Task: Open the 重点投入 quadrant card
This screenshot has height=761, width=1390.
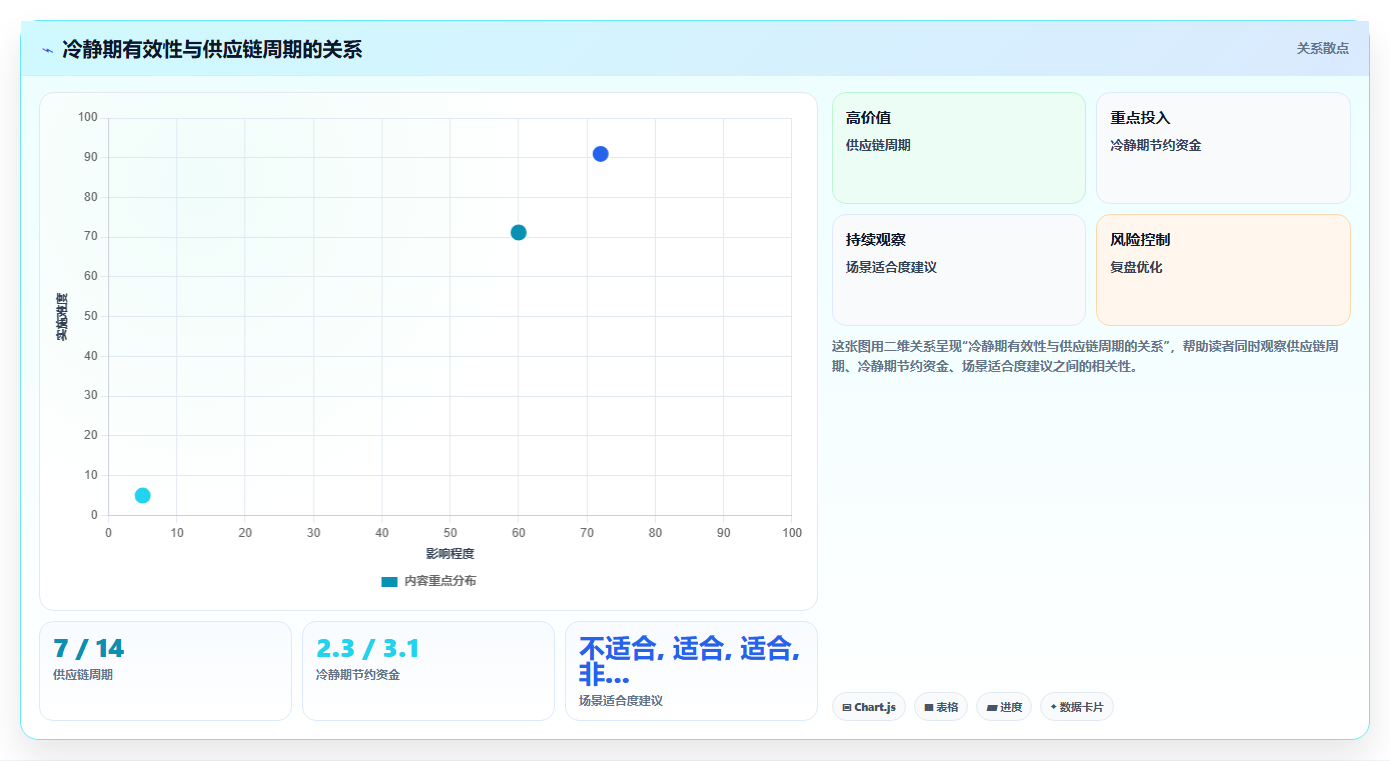Action: [1223, 148]
